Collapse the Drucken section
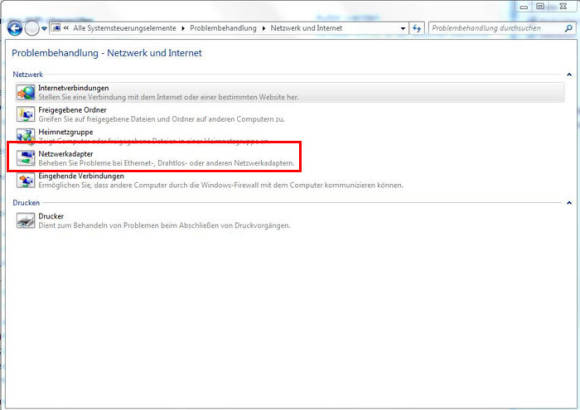580x410 pixels. click(569, 203)
